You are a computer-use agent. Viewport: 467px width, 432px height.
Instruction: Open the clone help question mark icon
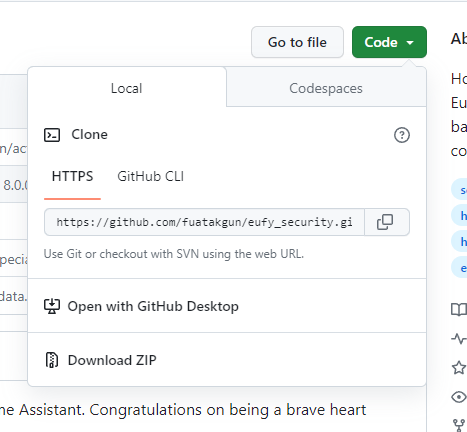coord(402,135)
